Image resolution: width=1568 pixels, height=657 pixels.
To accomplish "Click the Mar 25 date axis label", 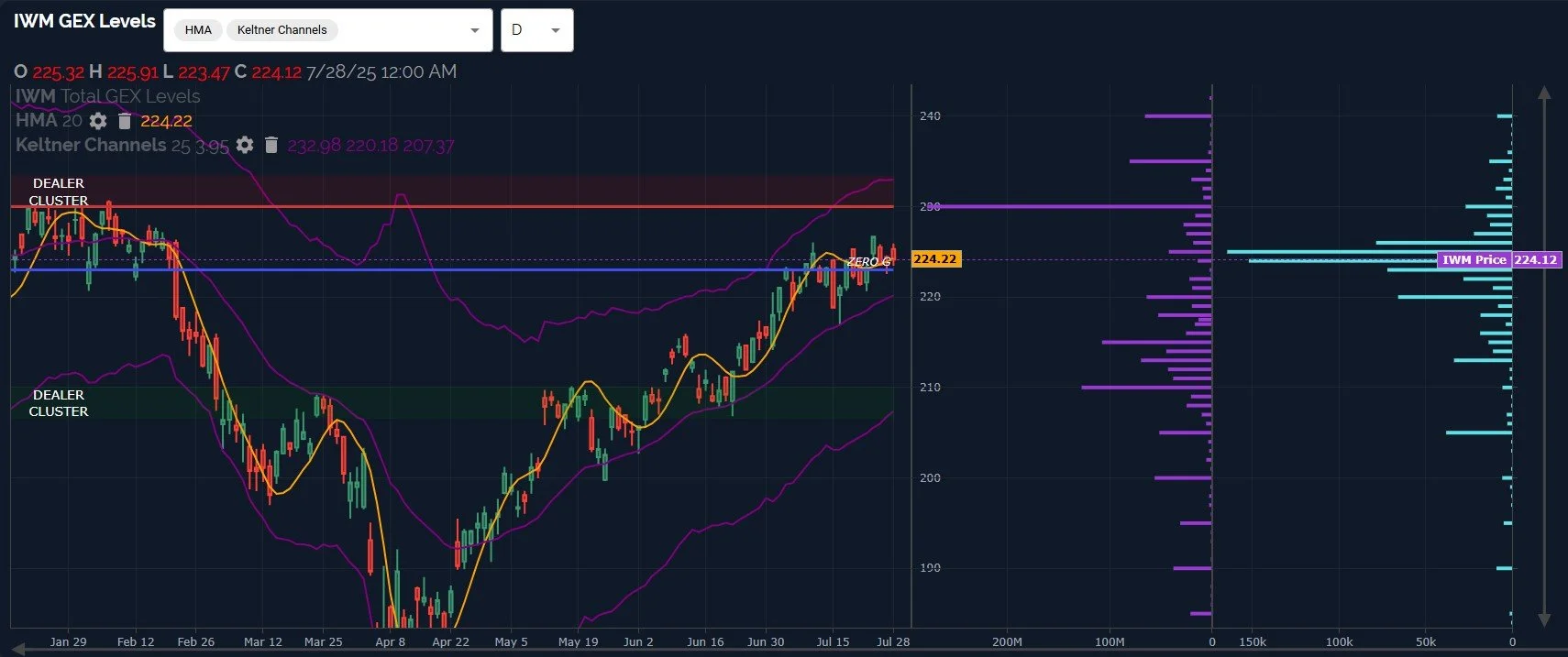I will [x=323, y=641].
